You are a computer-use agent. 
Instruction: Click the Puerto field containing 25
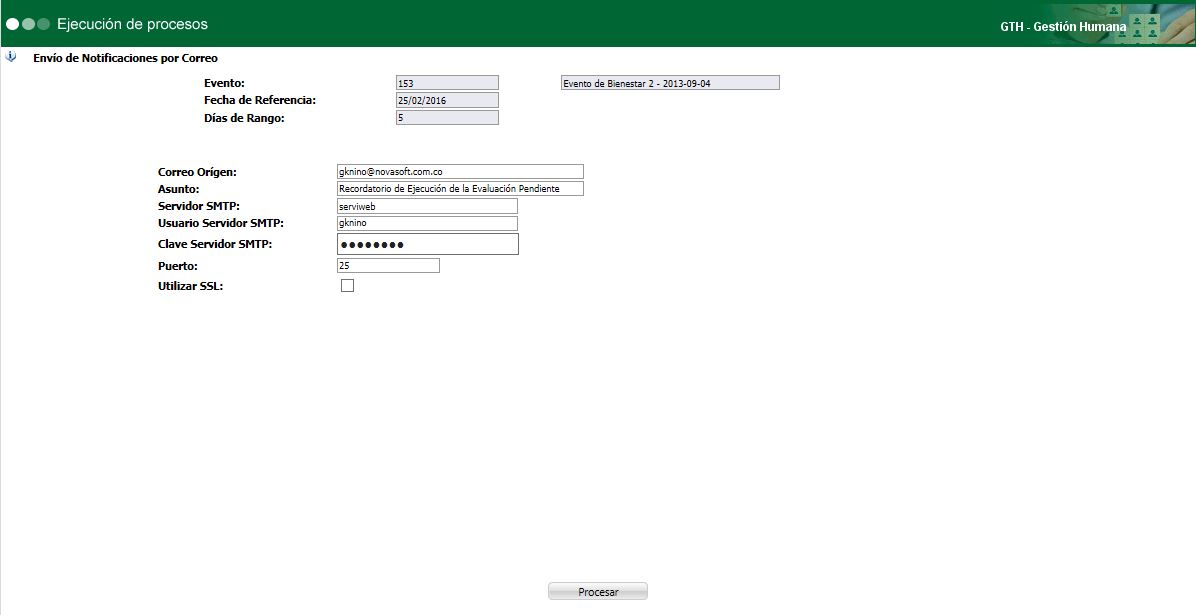(388, 266)
